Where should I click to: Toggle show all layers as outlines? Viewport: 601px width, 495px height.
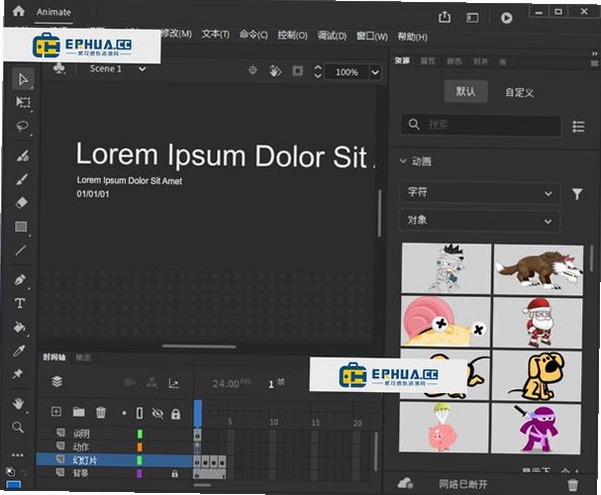tap(140, 413)
